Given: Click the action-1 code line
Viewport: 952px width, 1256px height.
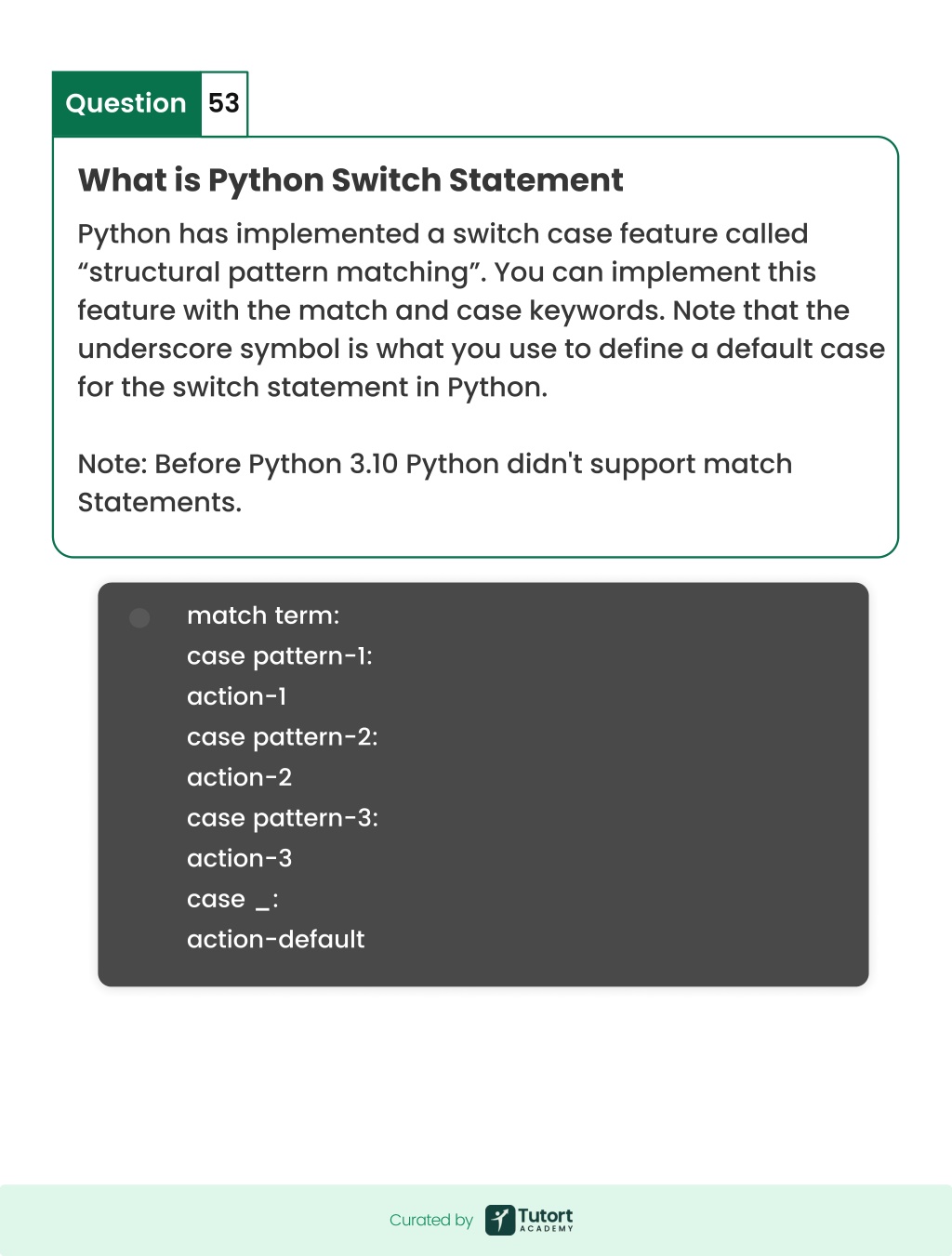Looking at the screenshot, I should point(237,696).
